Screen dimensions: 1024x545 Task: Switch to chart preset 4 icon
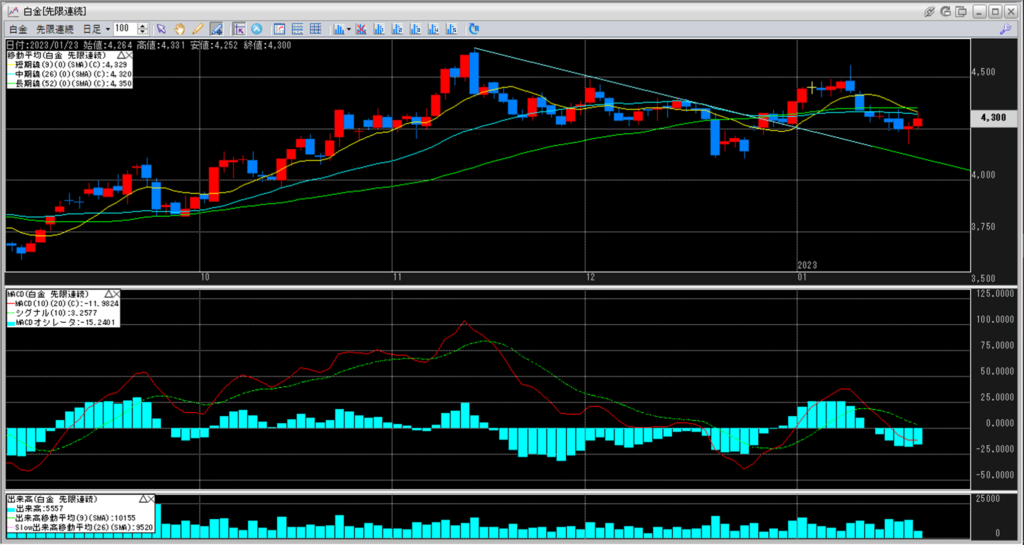click(433, 29)
